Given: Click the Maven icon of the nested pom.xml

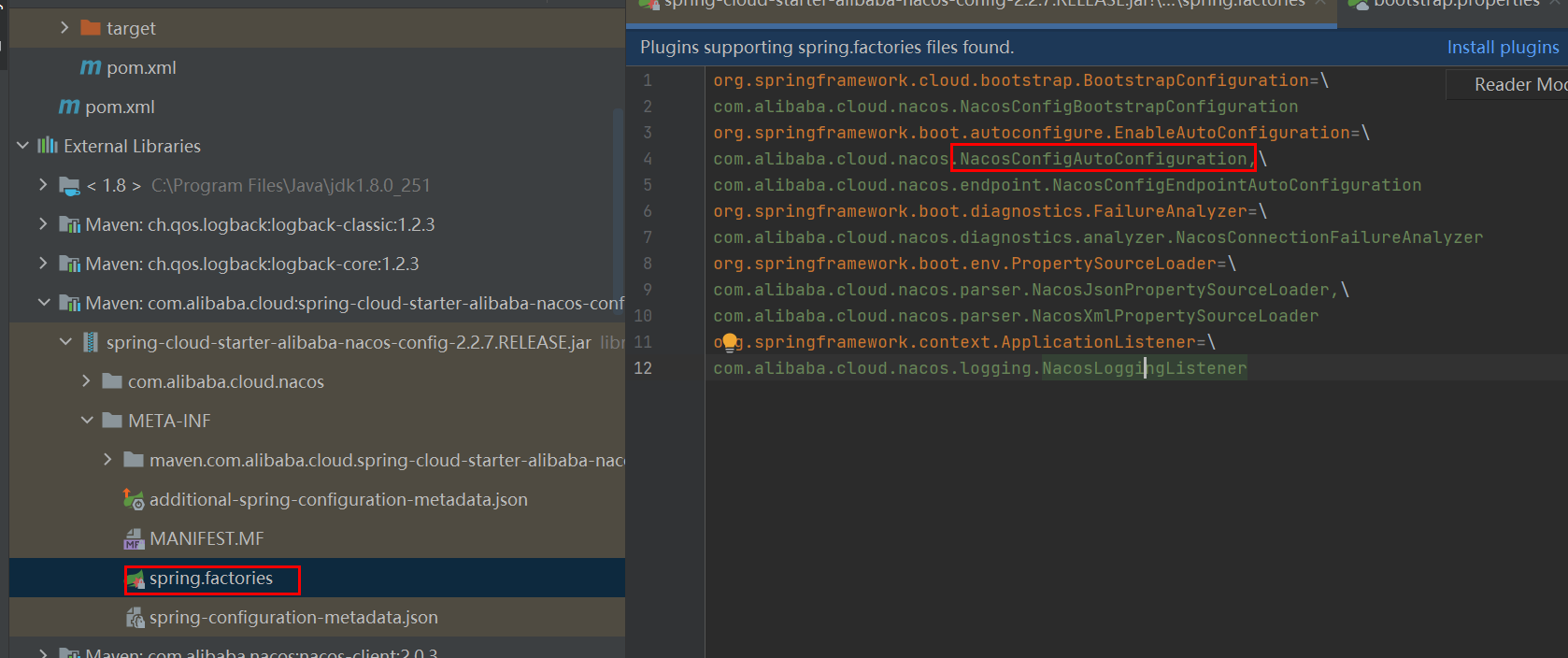Looking at the screenshot, I should pyautogui.click(x=91, y=67).
